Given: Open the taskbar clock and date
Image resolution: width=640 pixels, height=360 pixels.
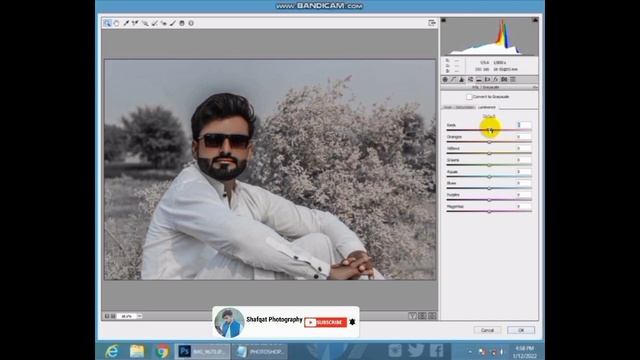Looking at the screenshot, I should click(x=524, y=352).
